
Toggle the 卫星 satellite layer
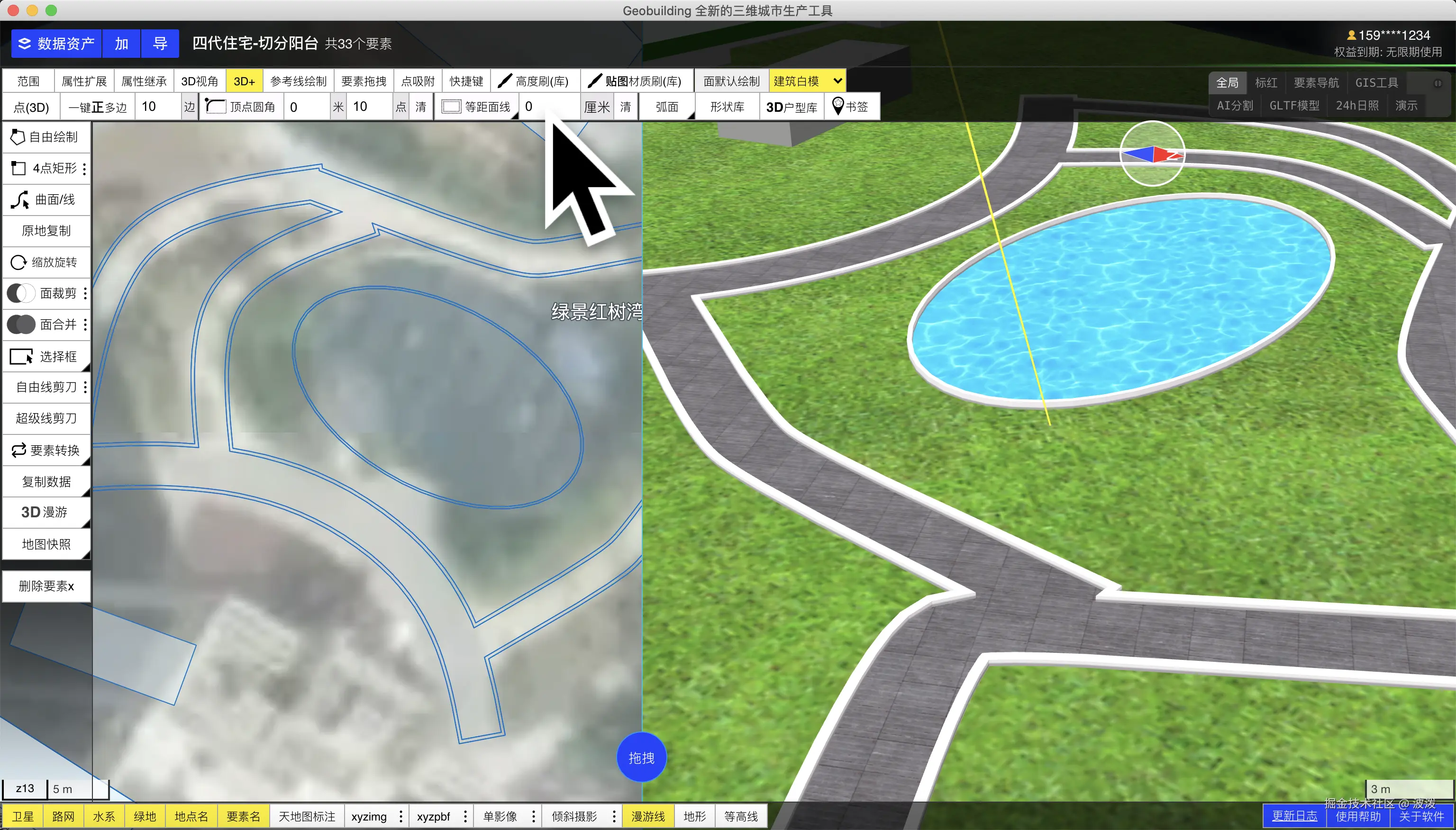click(x=23, y=816)
